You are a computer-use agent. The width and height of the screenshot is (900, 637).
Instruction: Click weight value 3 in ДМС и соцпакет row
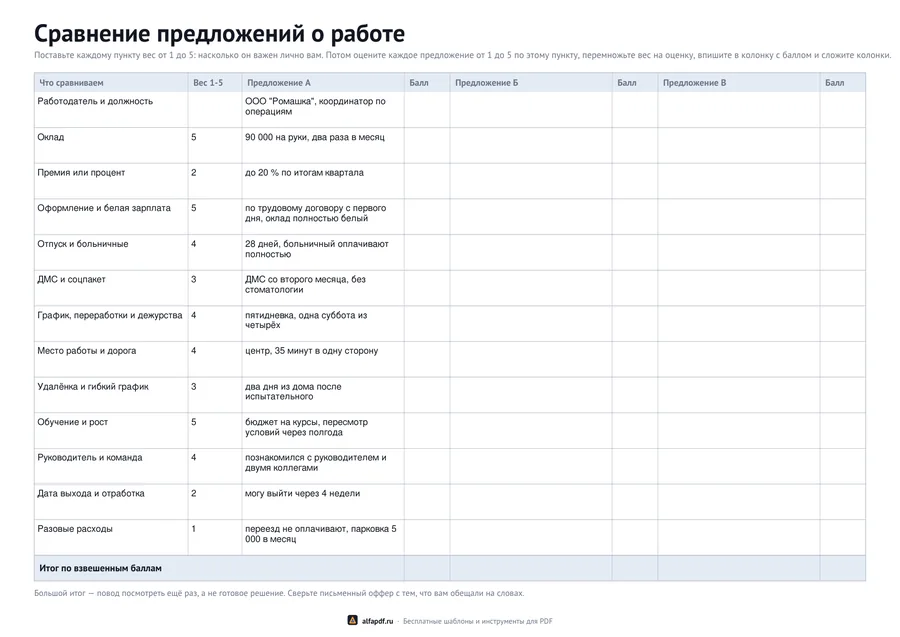coord(193,279)
